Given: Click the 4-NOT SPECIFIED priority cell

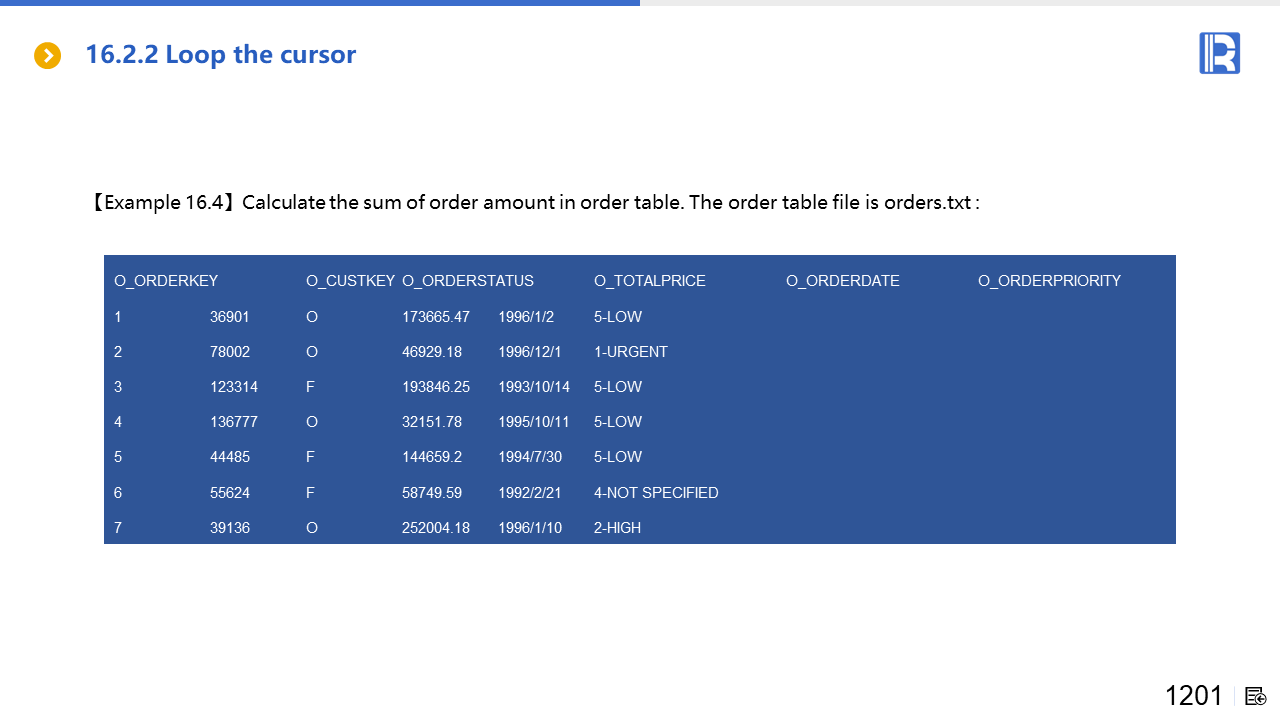Looking at the screenshot, I should pyautogui.click(x=656, y=493).
